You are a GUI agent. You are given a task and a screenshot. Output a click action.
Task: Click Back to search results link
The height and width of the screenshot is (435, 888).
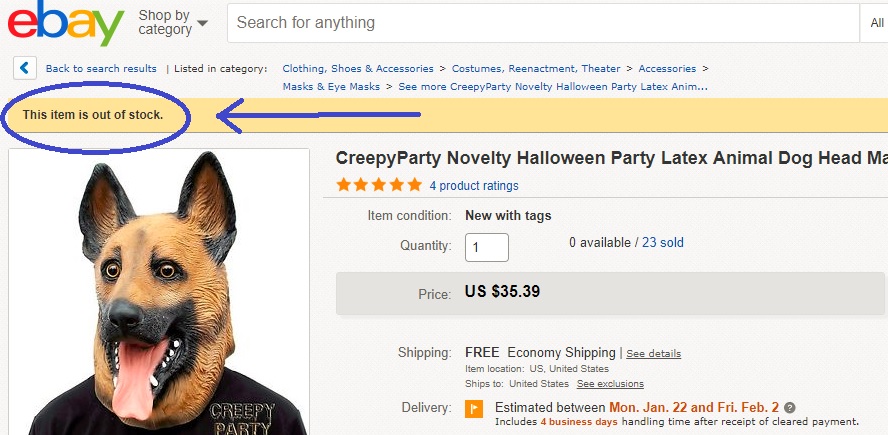point(101,69)
